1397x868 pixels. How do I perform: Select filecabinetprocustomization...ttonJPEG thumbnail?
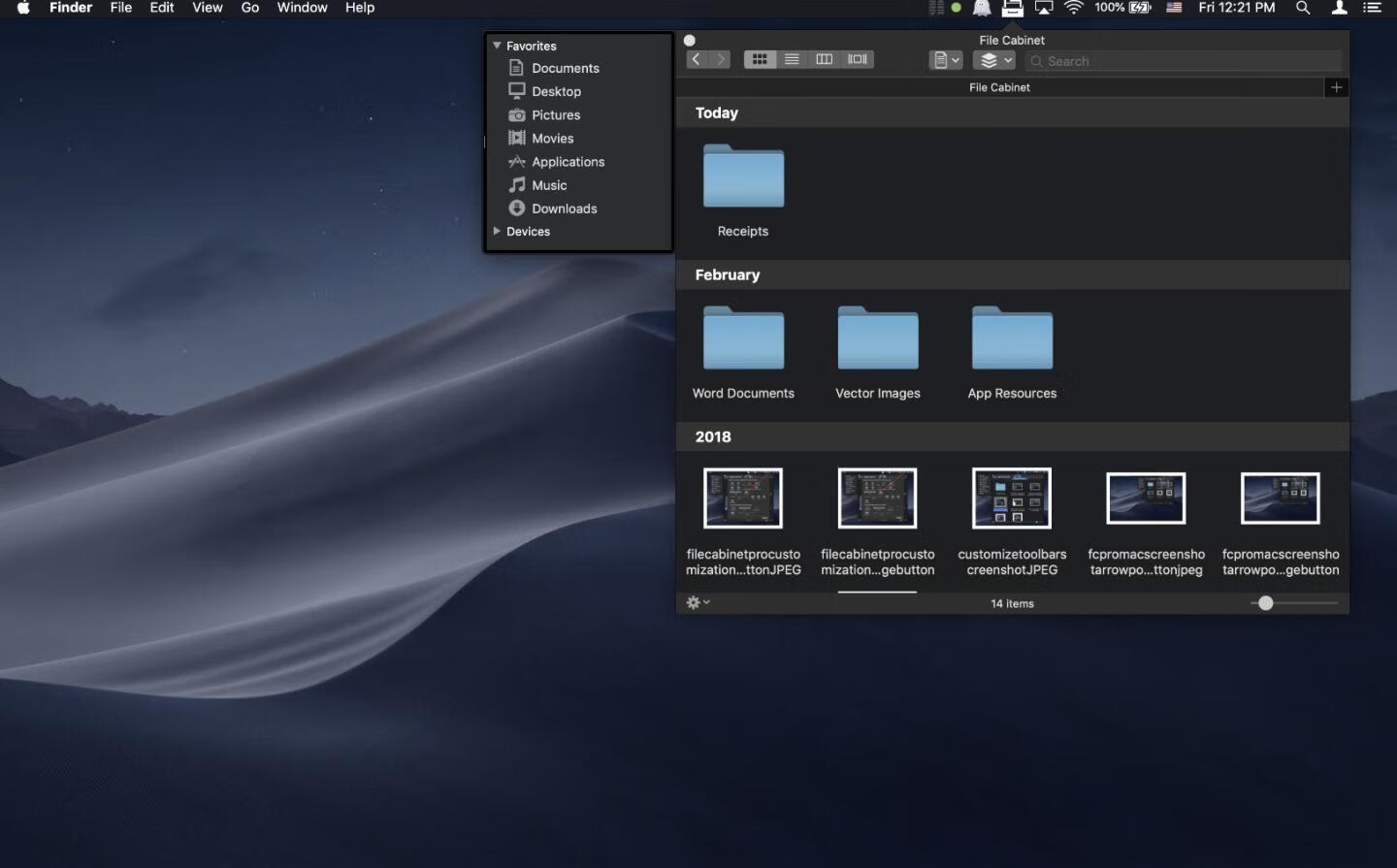743,498
